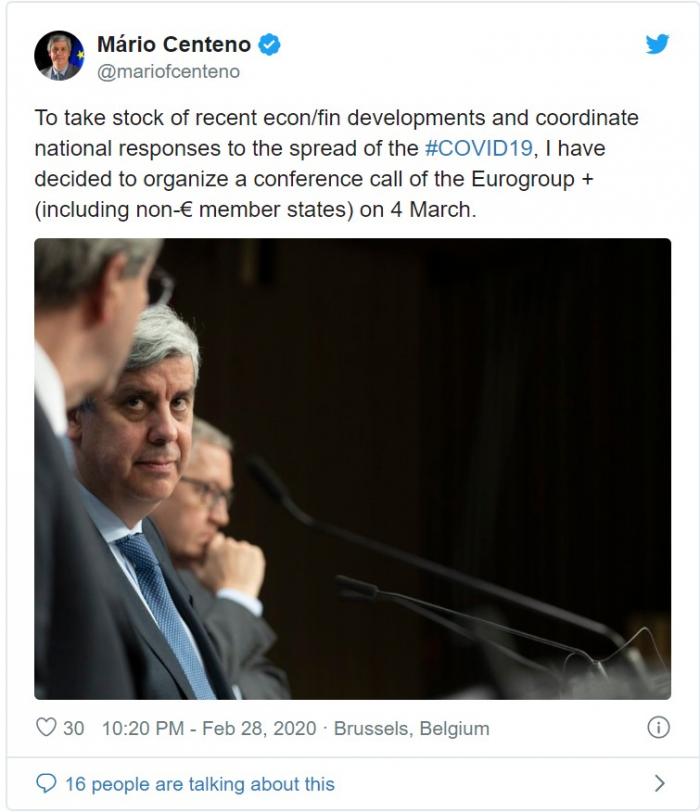Open the attached press conference photo

(x=353, y=469)
